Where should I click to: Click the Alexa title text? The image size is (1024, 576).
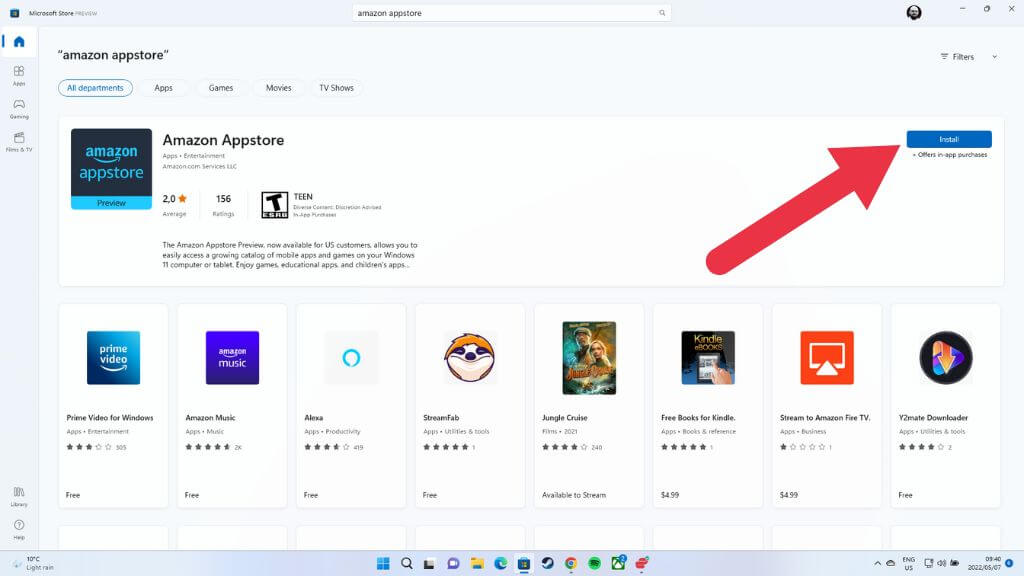(x=313, y=418)
